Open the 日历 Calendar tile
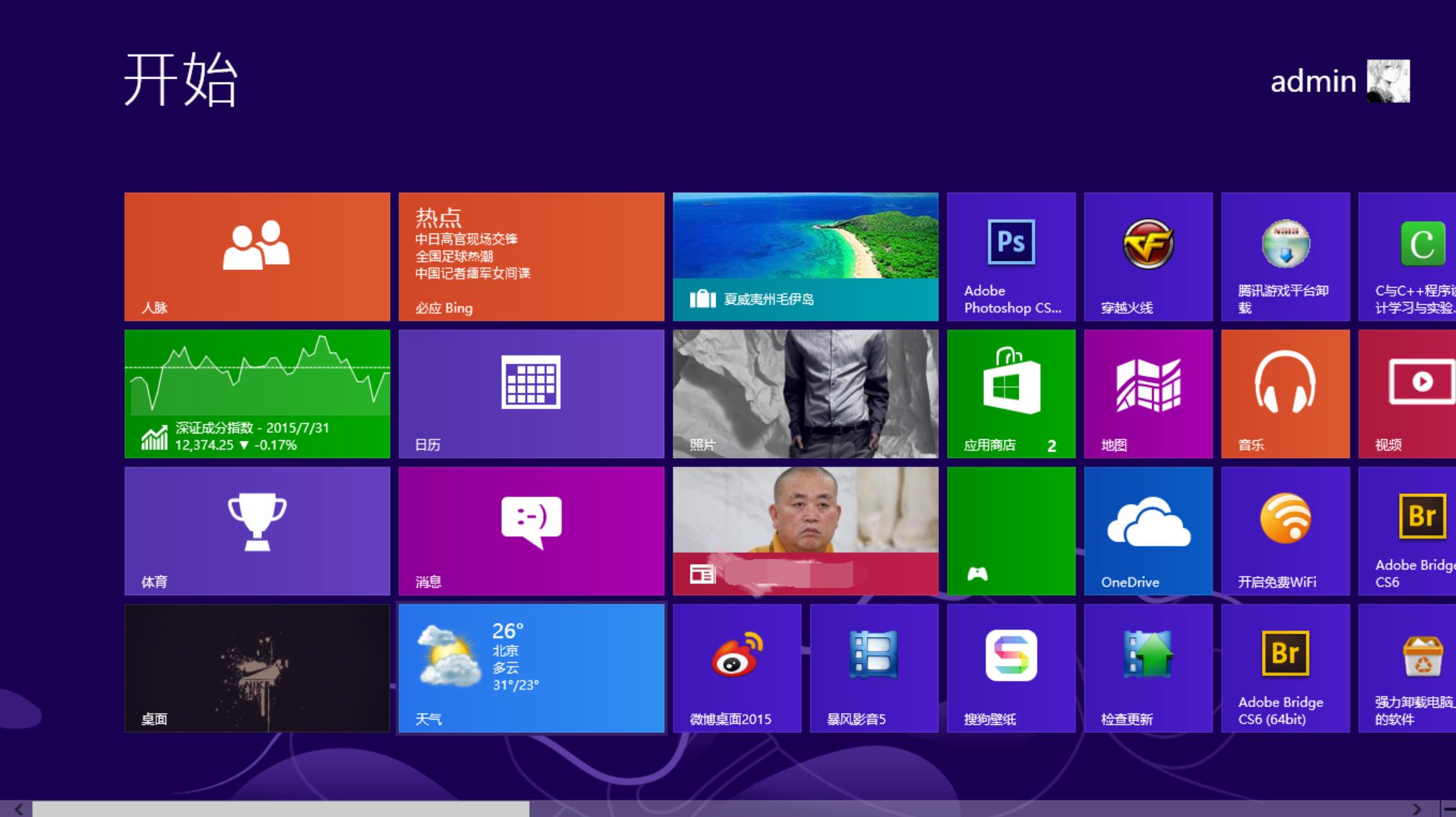The image size is (1456, 817). click(x=530, y=394)
